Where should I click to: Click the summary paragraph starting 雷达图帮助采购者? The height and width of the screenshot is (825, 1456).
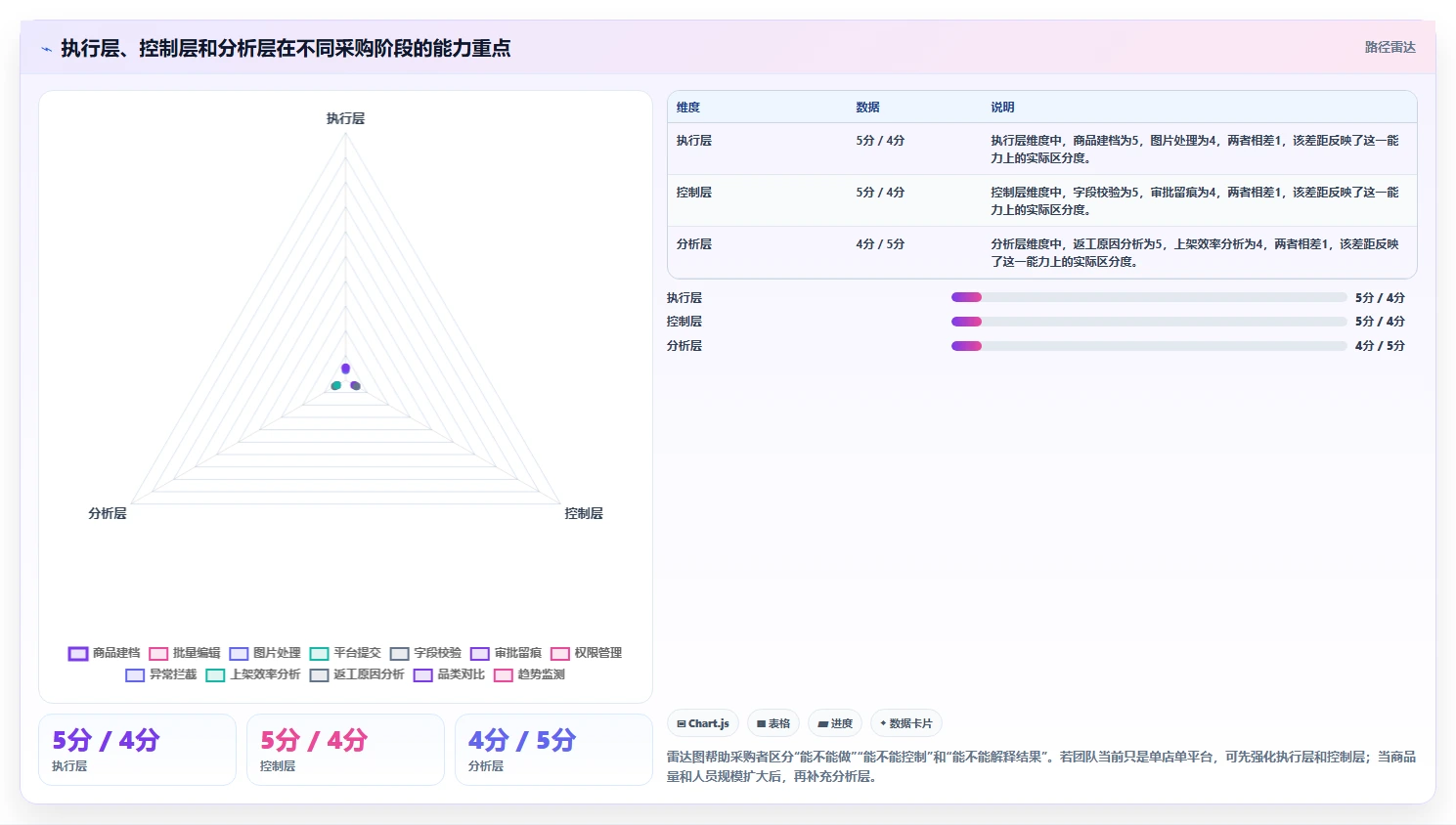1041,766
